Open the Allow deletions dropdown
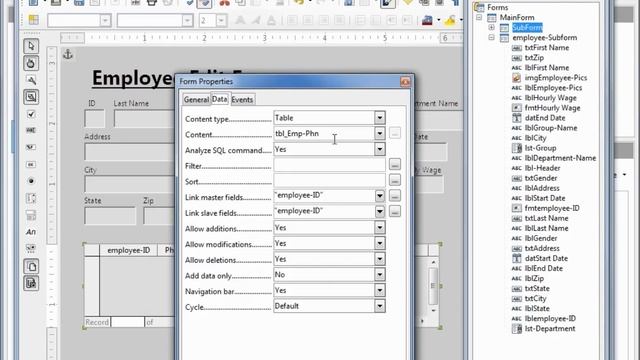 coord(380,259)
